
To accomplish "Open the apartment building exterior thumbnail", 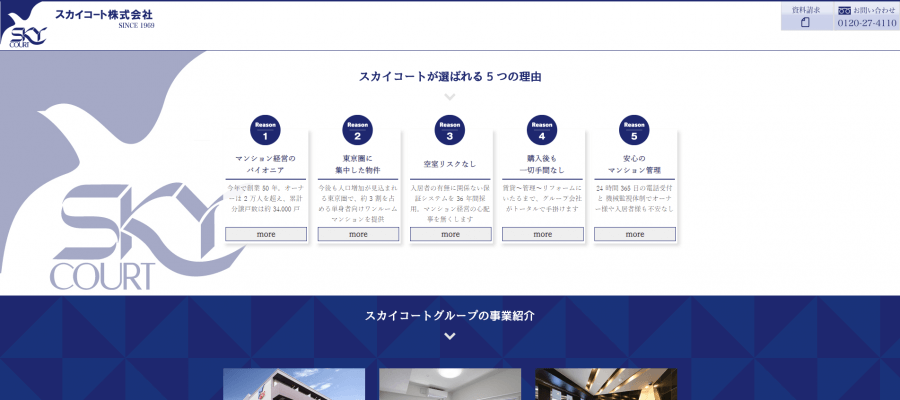I will coord(294,384).
